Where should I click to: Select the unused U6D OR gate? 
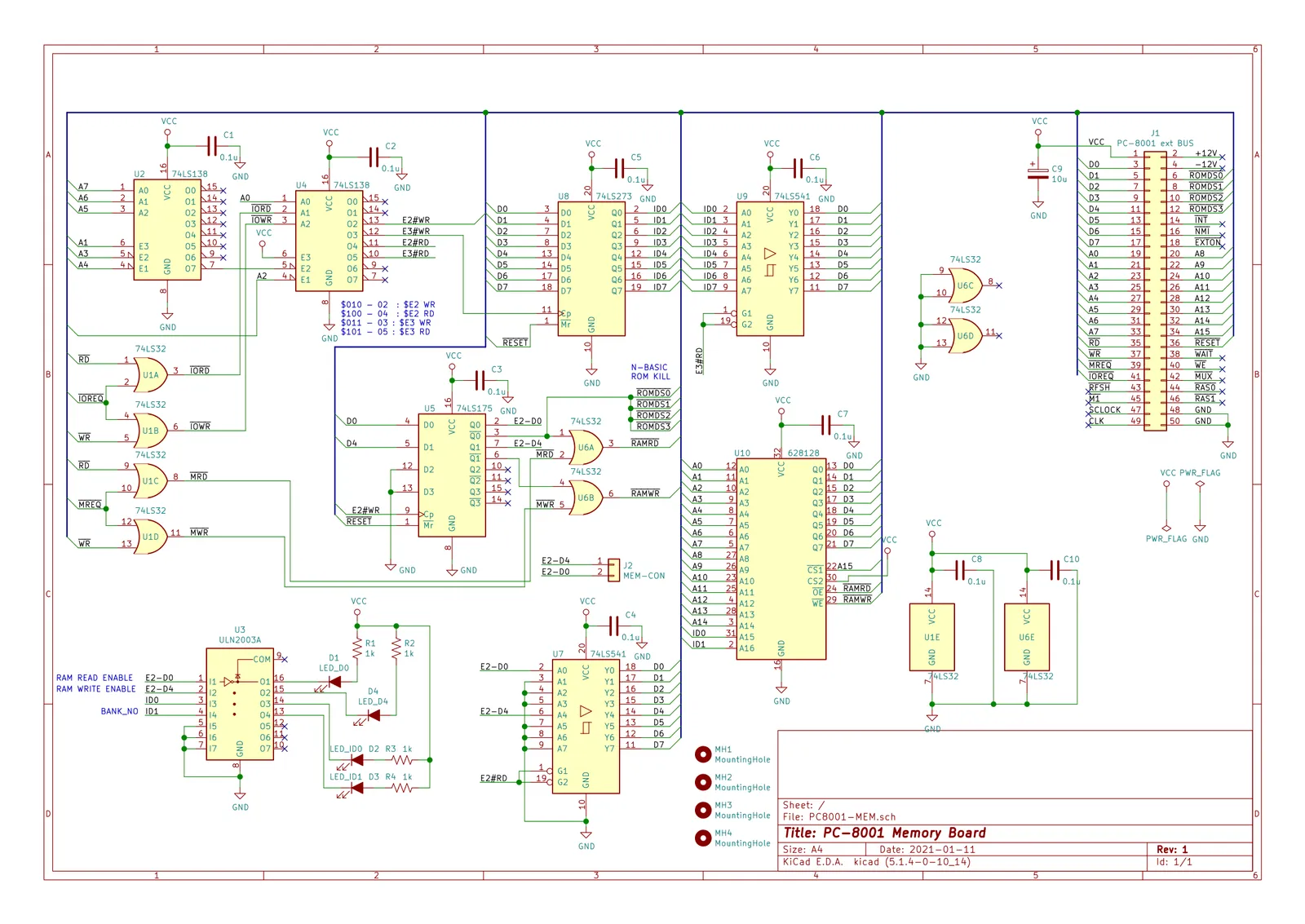coord(966,336)
